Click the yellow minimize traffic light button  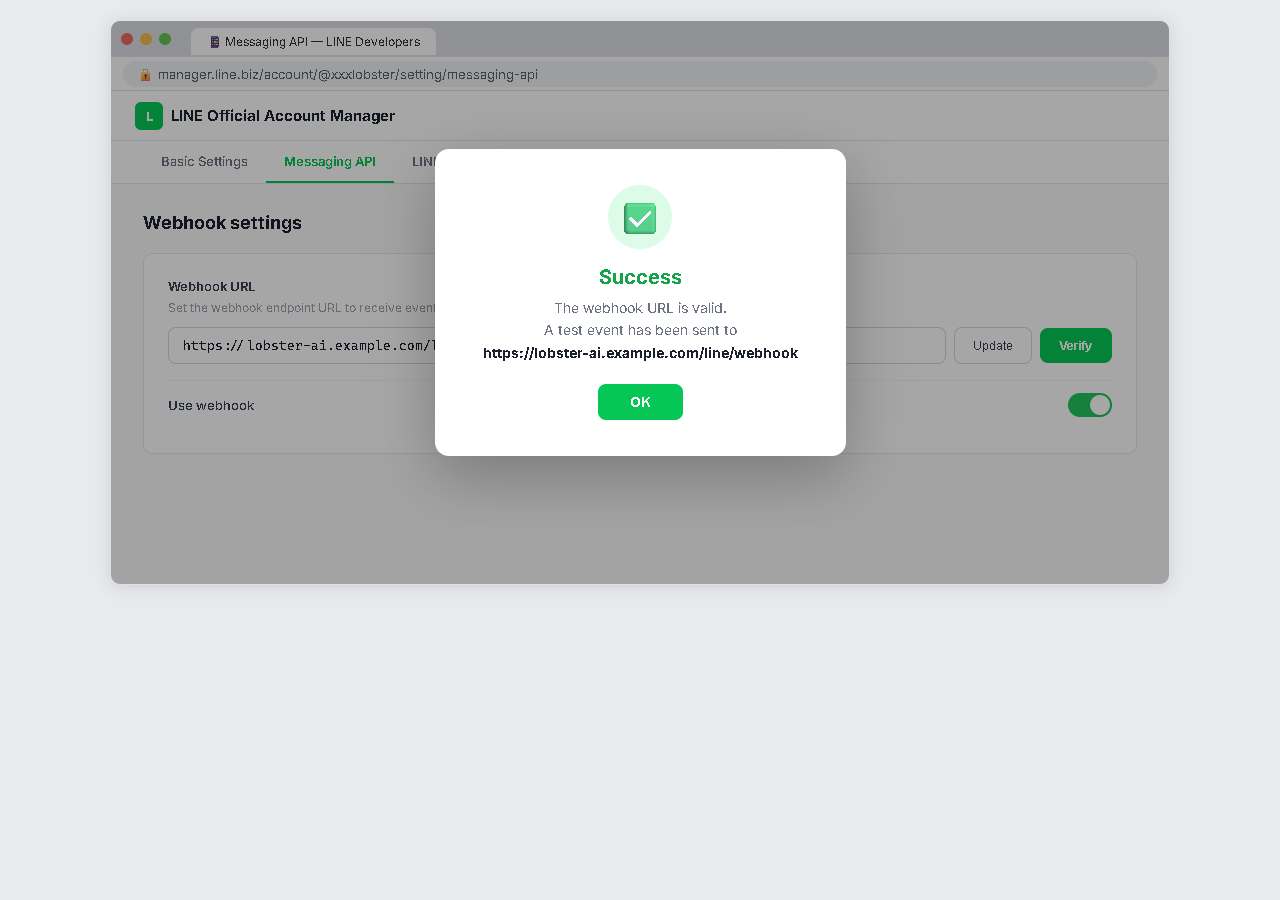(145, 39)
